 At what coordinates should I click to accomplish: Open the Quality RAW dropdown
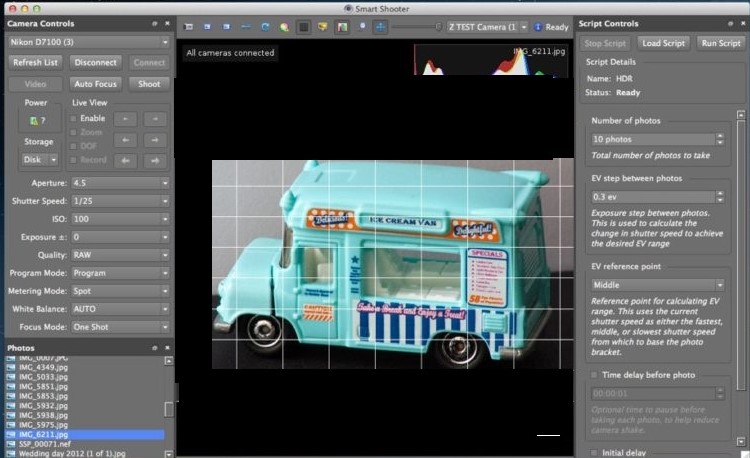[121, 255]
